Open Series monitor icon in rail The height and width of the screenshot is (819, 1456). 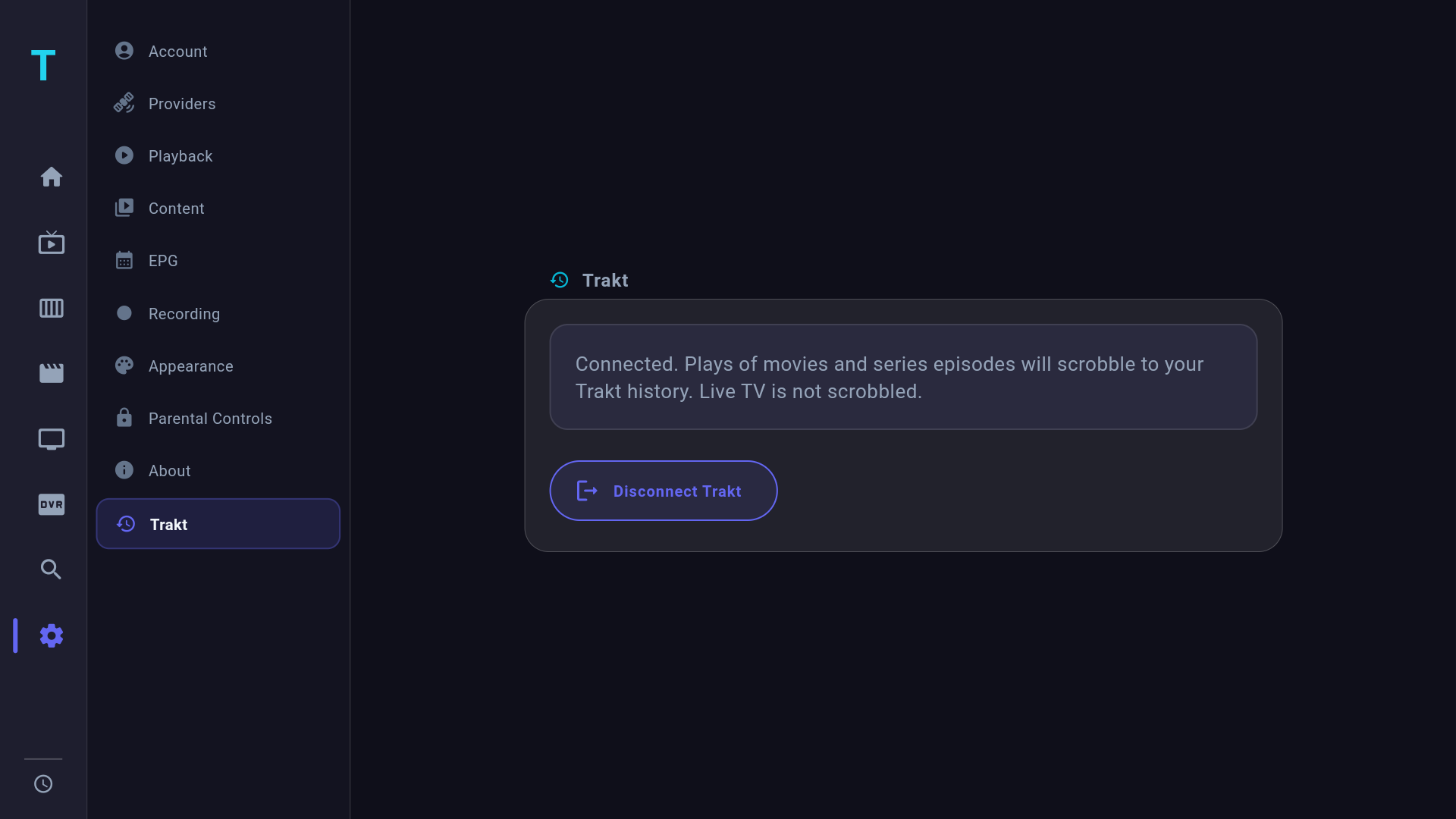coord(52,439)
